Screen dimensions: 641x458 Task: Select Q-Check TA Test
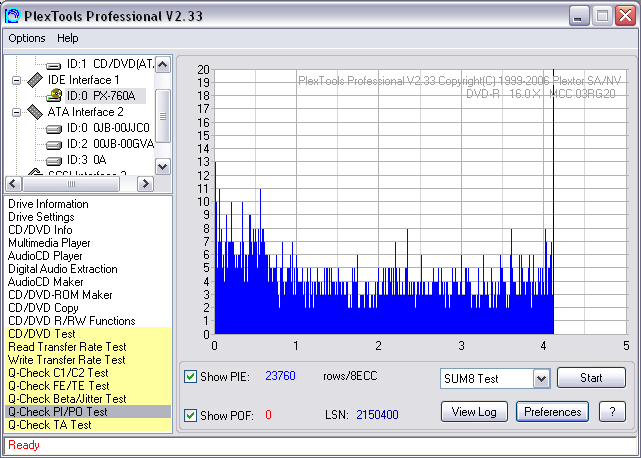(x=88, y=425)
